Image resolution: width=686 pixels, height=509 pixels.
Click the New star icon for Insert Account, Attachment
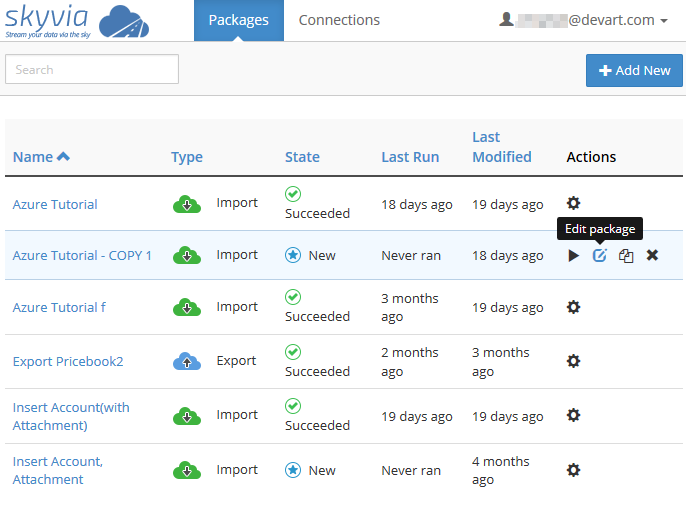pyautogui.click(x=293, y=470)
